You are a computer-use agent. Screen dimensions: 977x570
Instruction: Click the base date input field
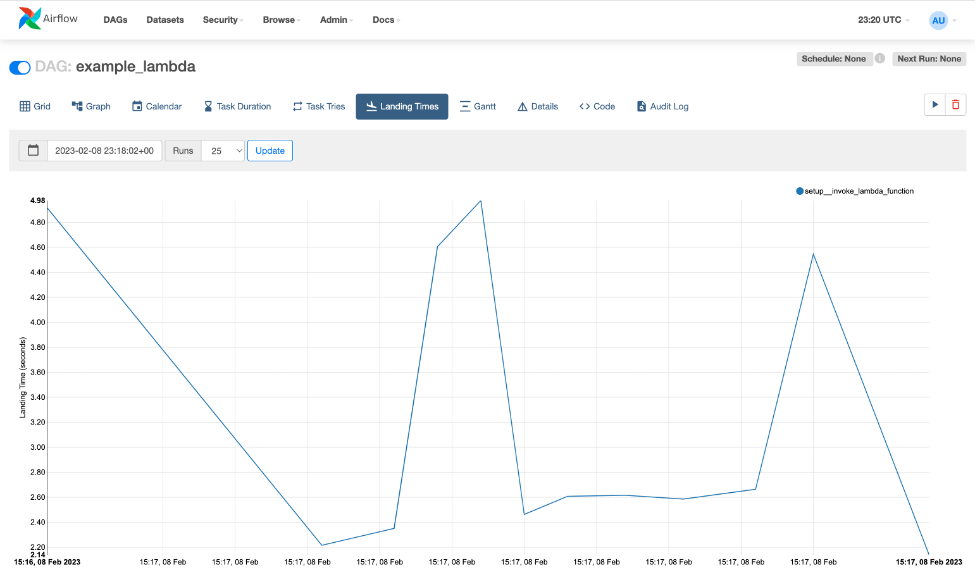point(104,151)
